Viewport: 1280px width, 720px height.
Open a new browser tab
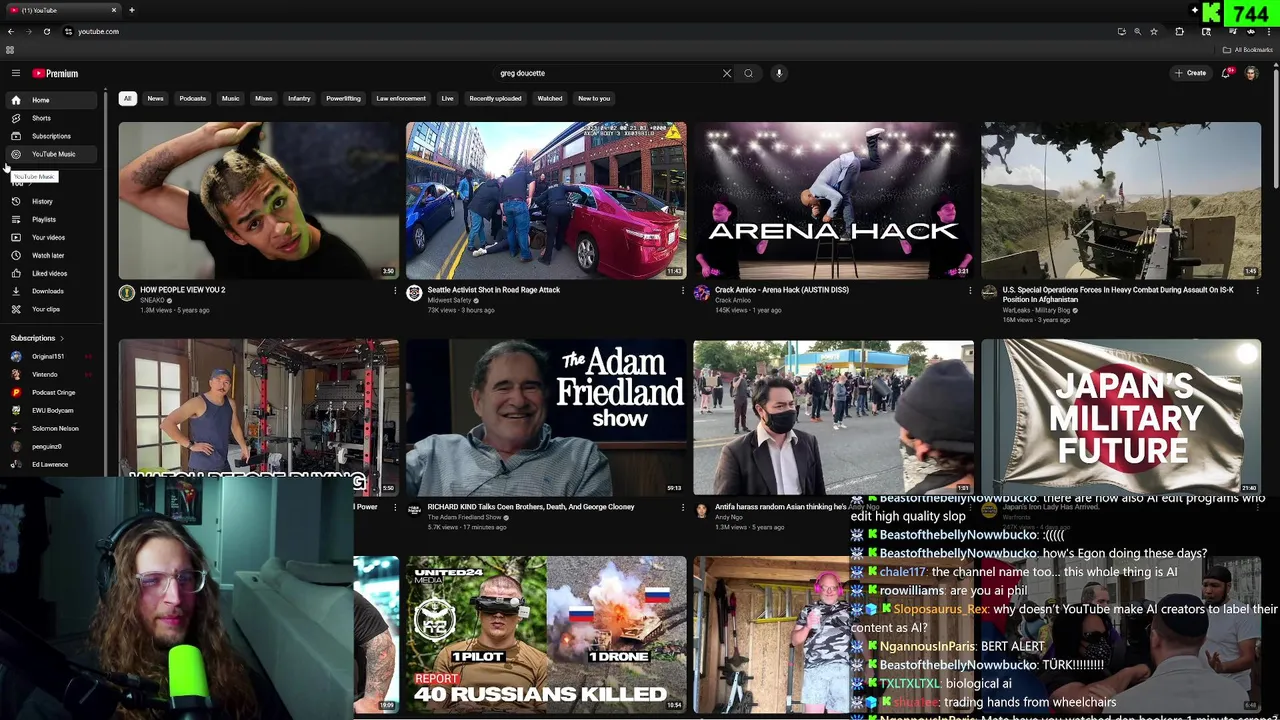tap(131, 10)
